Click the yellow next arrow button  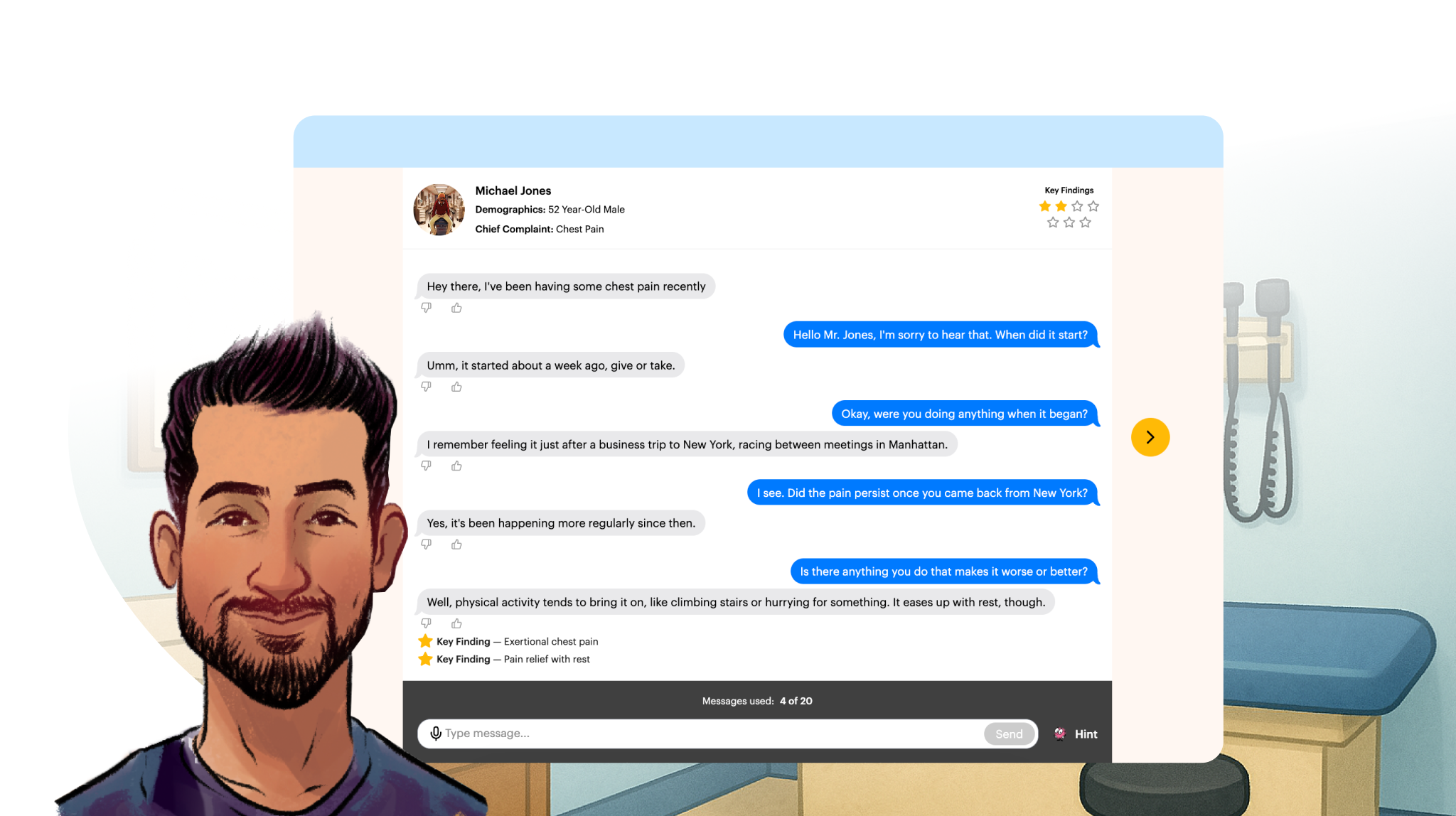[1150, 437]
